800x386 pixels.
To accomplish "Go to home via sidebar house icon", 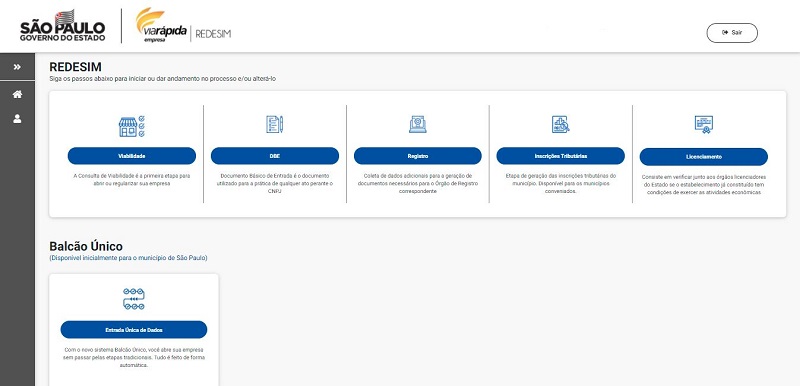I will (17, 94).
